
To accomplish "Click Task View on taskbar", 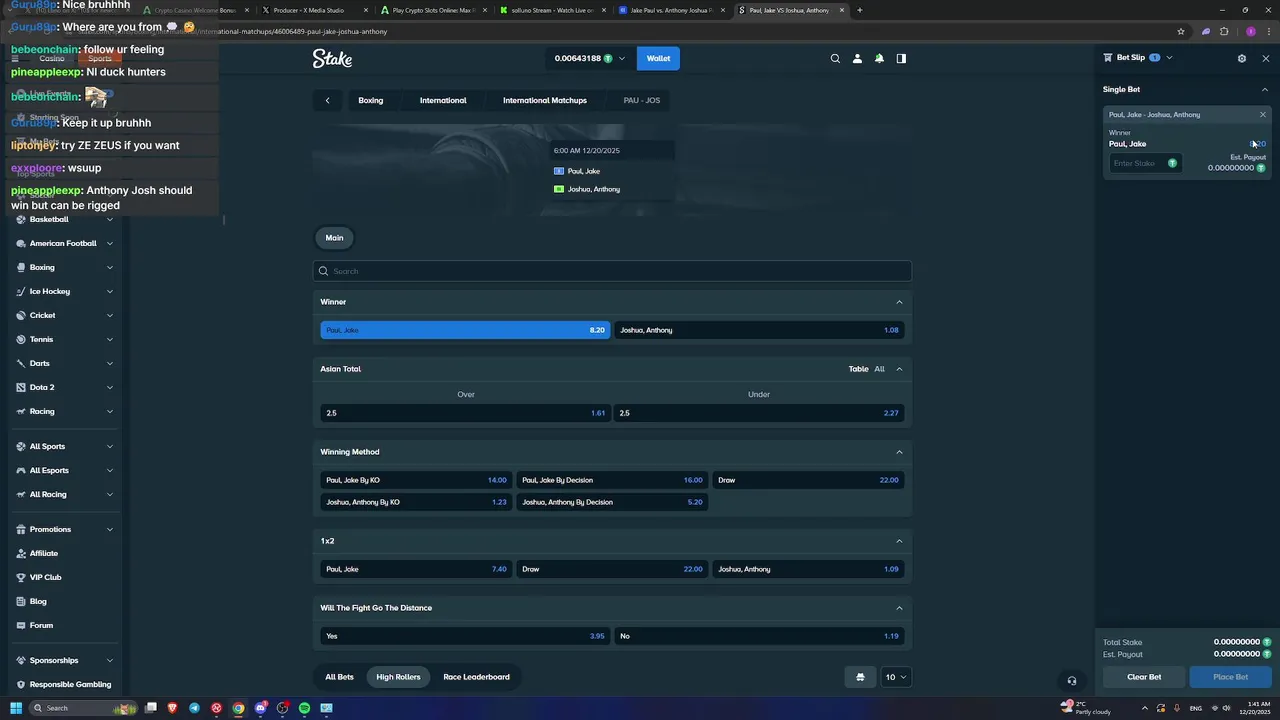I will pyautogui.click(x=151, y=708).
